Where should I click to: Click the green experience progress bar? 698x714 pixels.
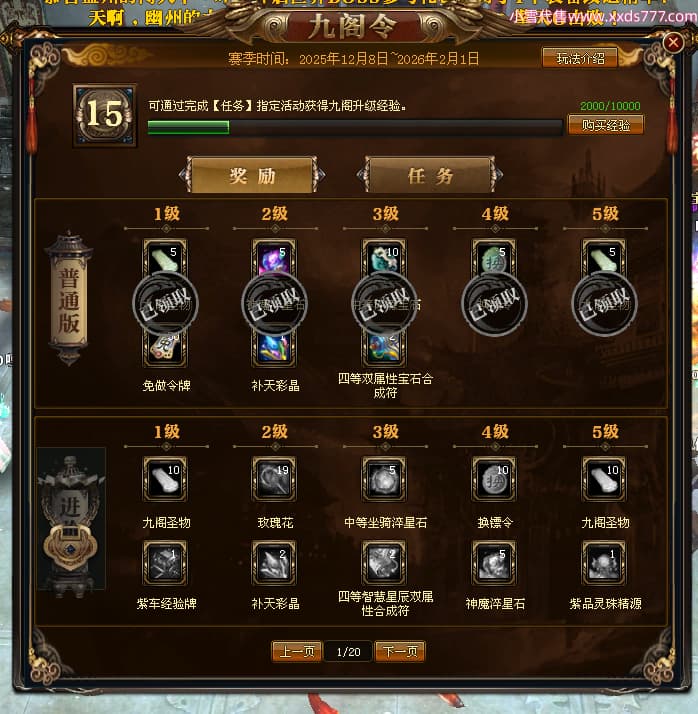355,128
